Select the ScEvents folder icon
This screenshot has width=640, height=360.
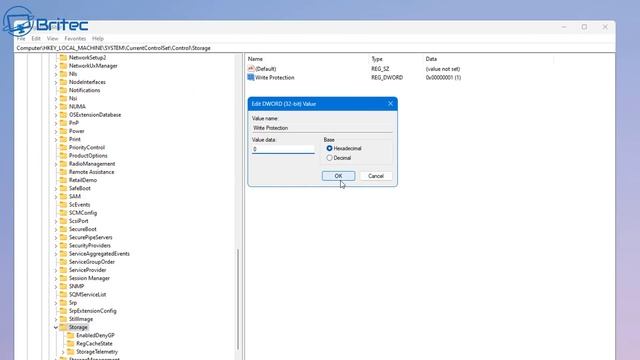point(63,204)
